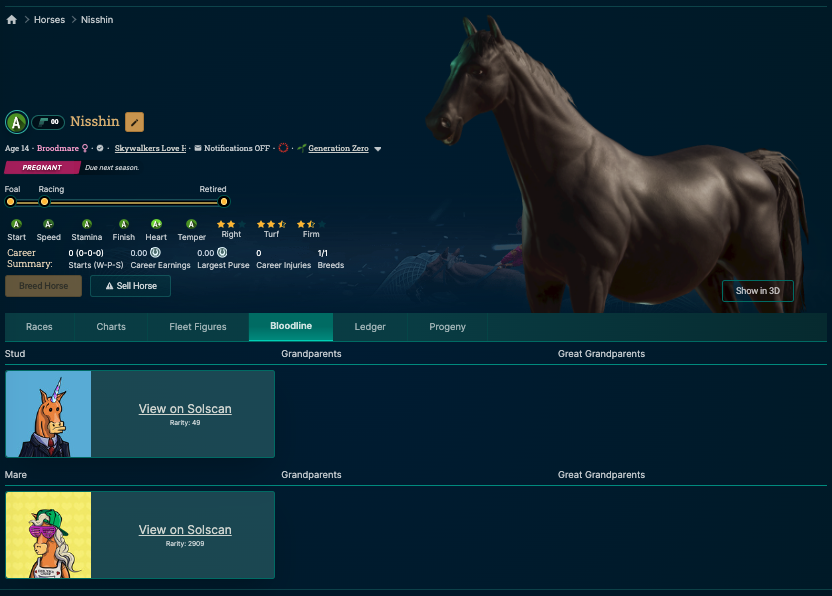Expand the dropdown arrow after Generation Zero
Image resolution: width=832 pixels, height=596 pixels.
[378, 149]
